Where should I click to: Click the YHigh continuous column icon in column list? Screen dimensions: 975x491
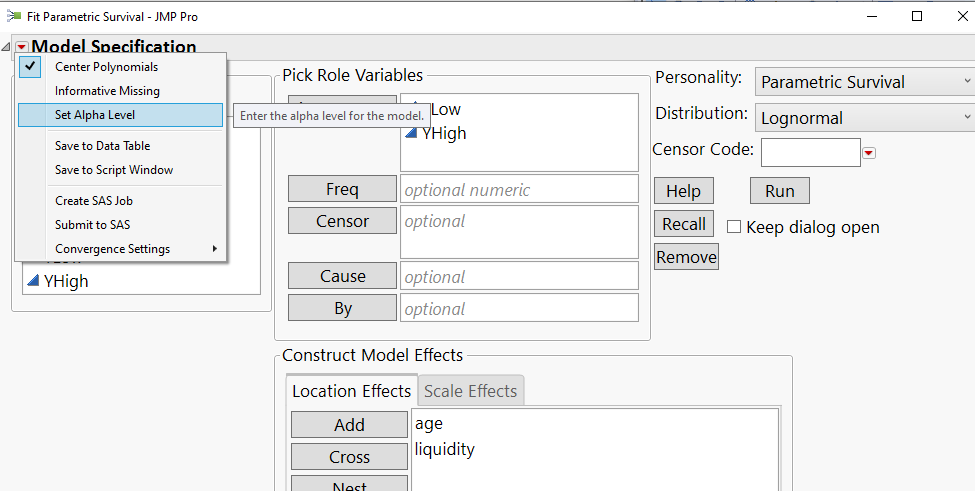[33, 282]
